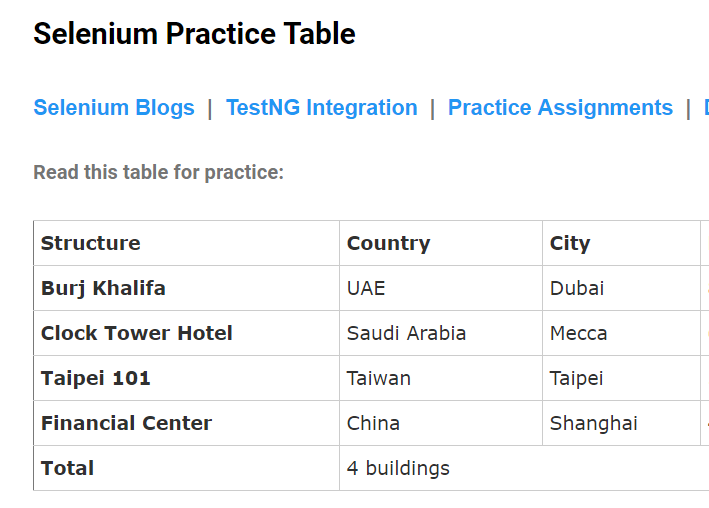Click the Read this table for practice text
709x508 pixels.
tap(158, 172)
